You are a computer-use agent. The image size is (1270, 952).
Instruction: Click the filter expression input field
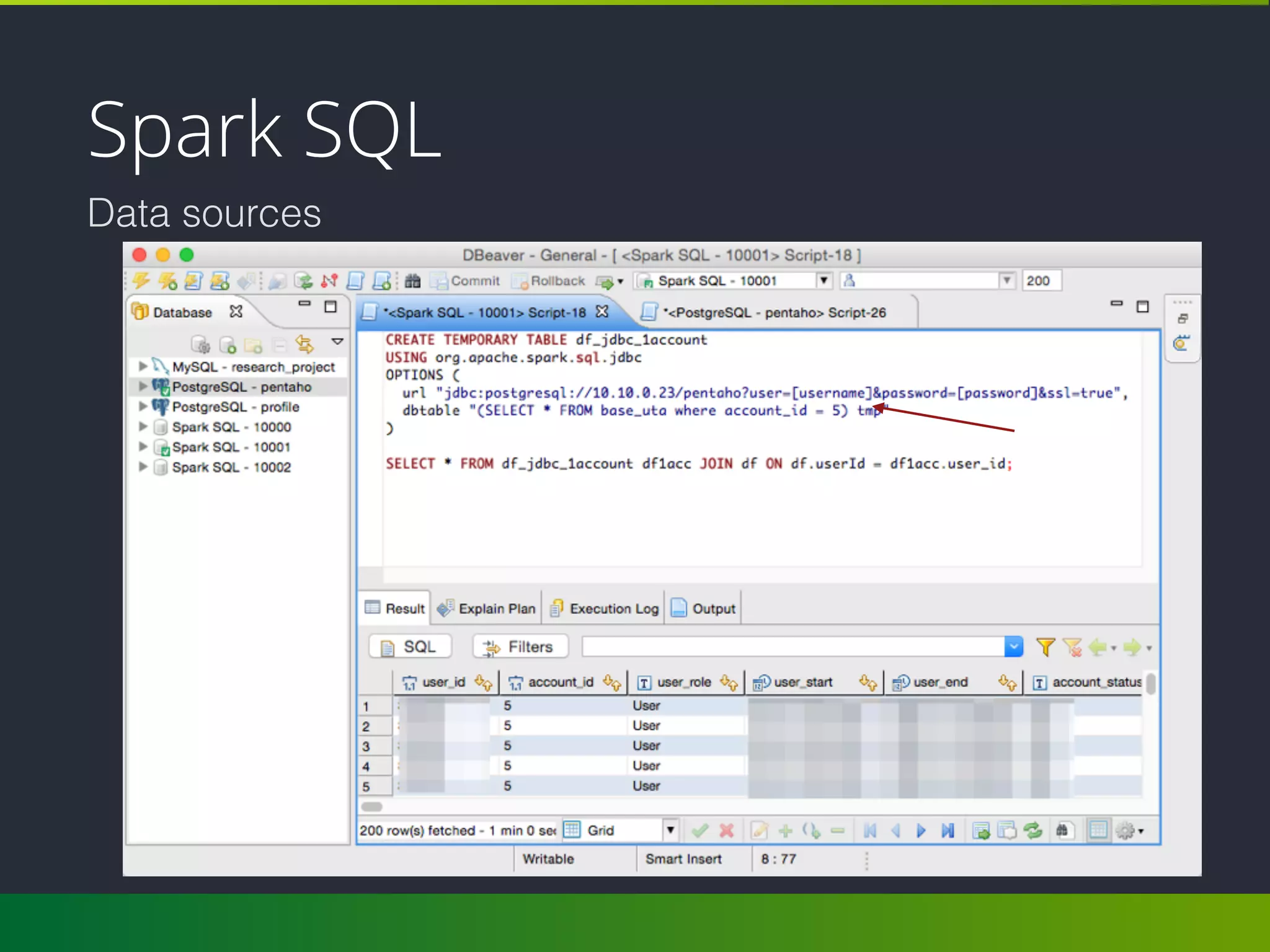coord(793,646)
